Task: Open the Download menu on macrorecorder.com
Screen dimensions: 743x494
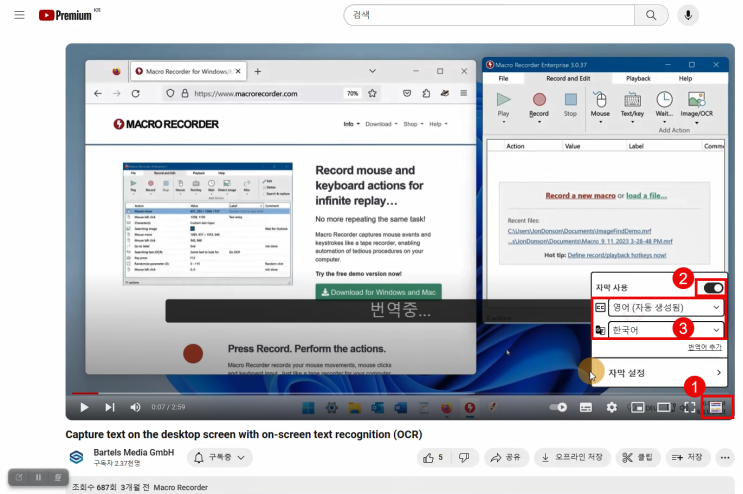Action: coord(381,124)
